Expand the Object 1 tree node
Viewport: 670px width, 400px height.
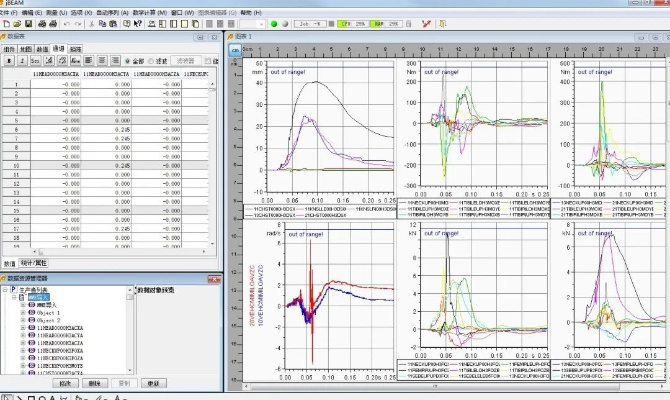point(22,313)
